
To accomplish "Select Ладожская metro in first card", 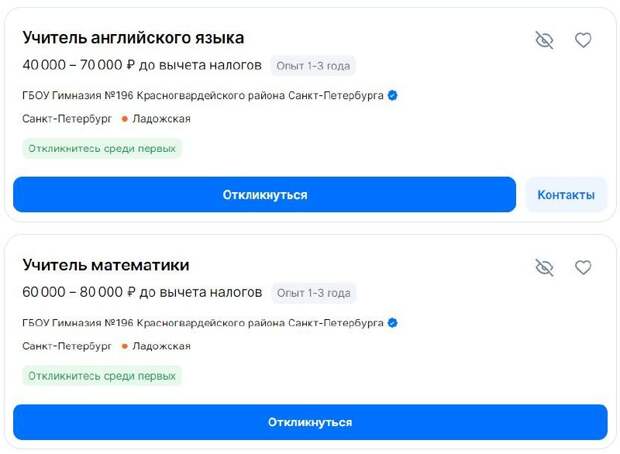I will [x=161, y=119].
